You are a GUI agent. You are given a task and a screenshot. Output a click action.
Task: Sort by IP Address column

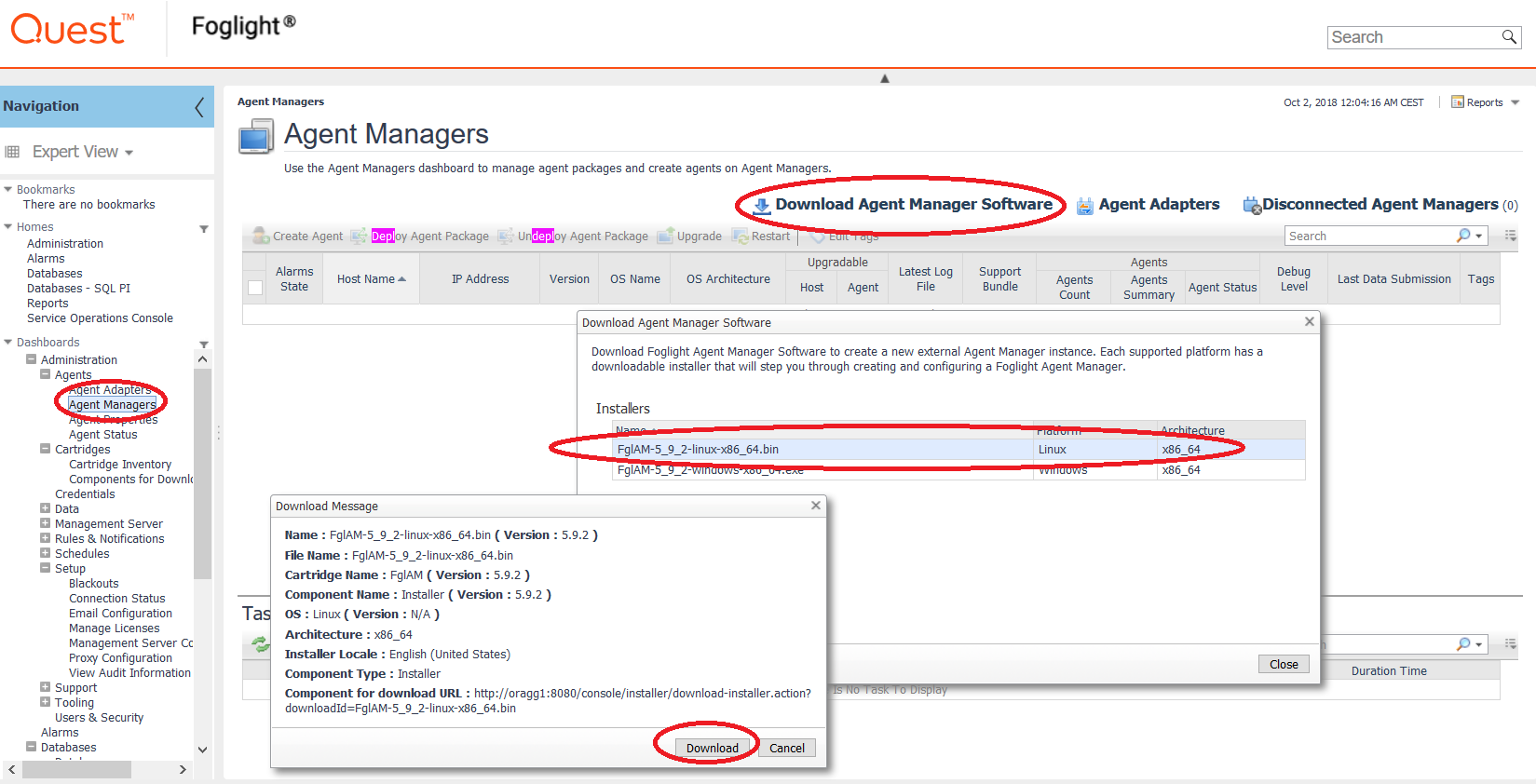pos(480,278)
